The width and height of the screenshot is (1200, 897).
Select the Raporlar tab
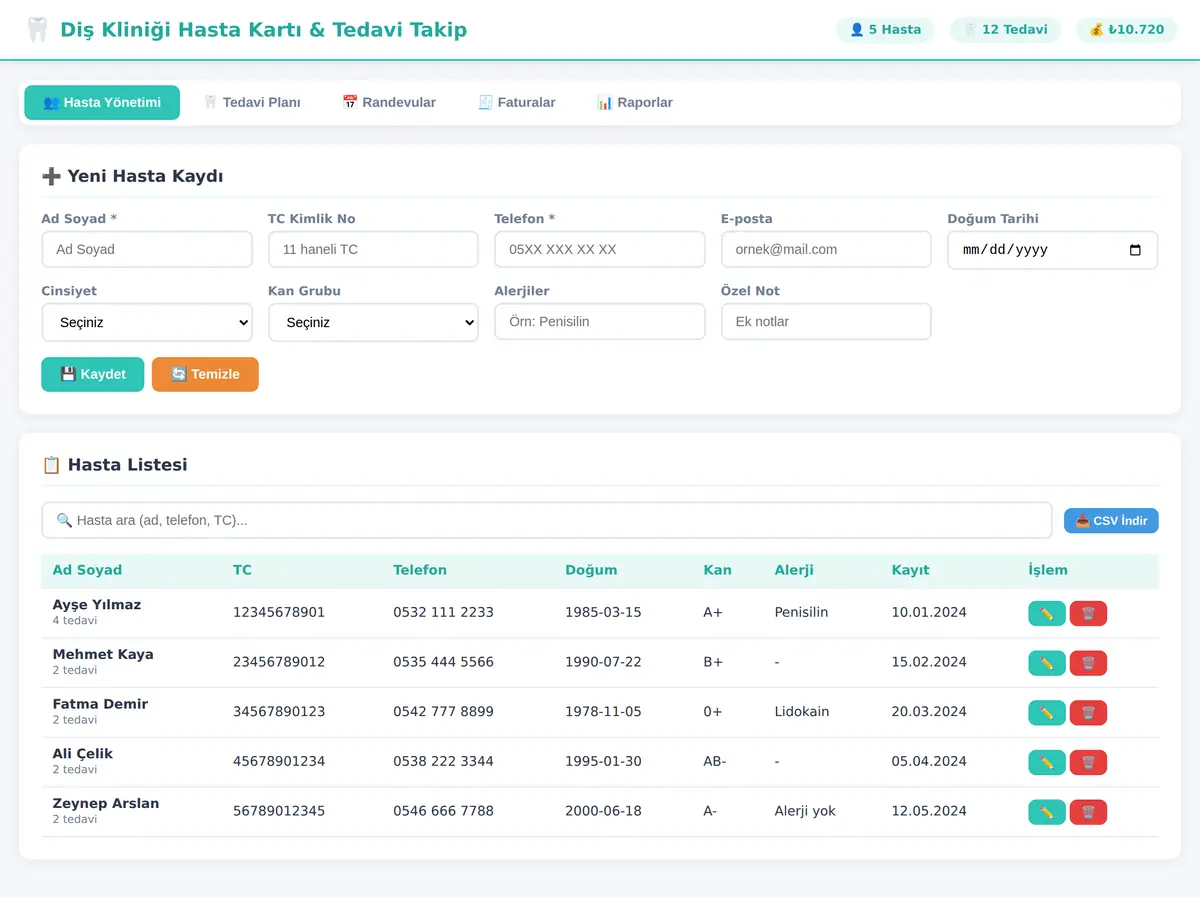tap(635, 102)
